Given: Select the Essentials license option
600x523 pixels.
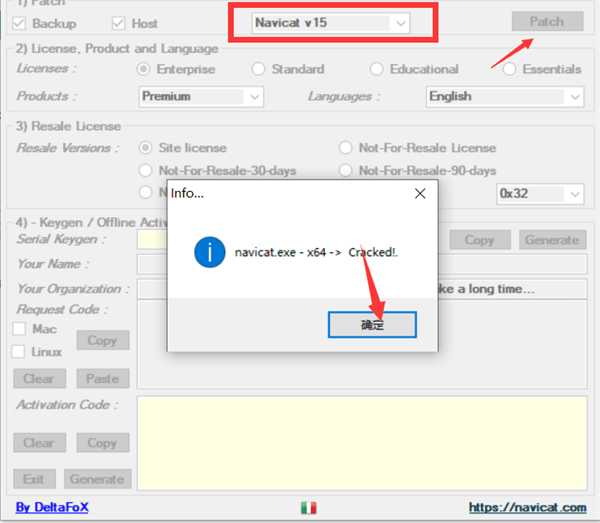Looking at the screenshot, I should [x=509, y=69].
